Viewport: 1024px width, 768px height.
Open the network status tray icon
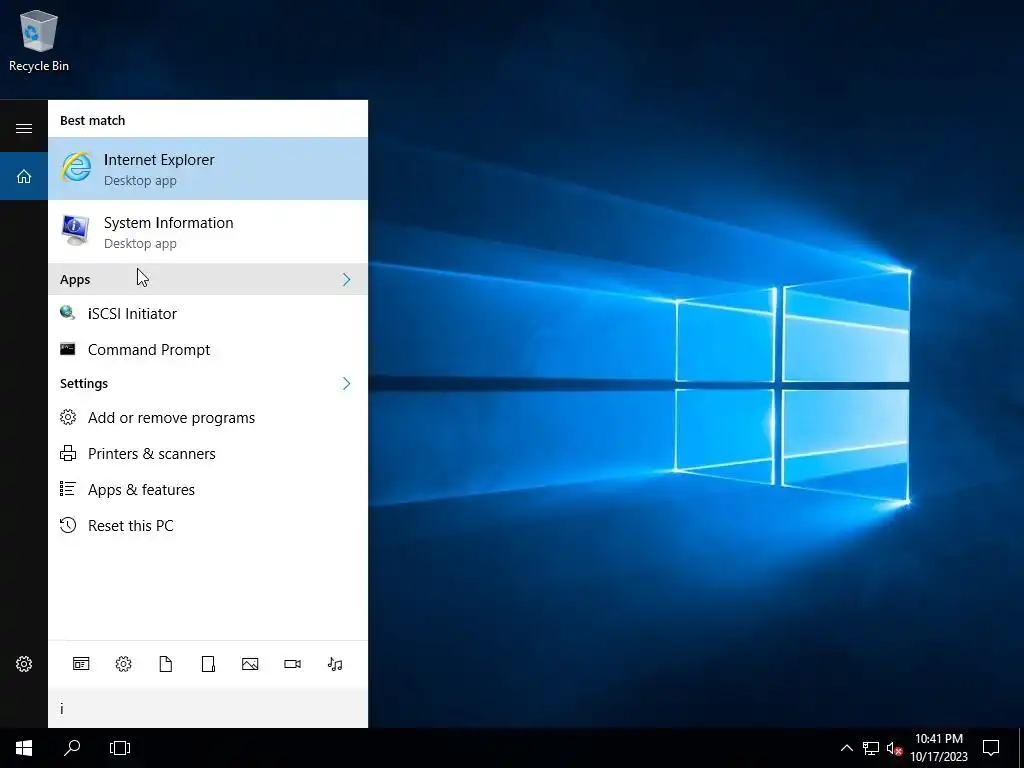click(x=871, y=748)
